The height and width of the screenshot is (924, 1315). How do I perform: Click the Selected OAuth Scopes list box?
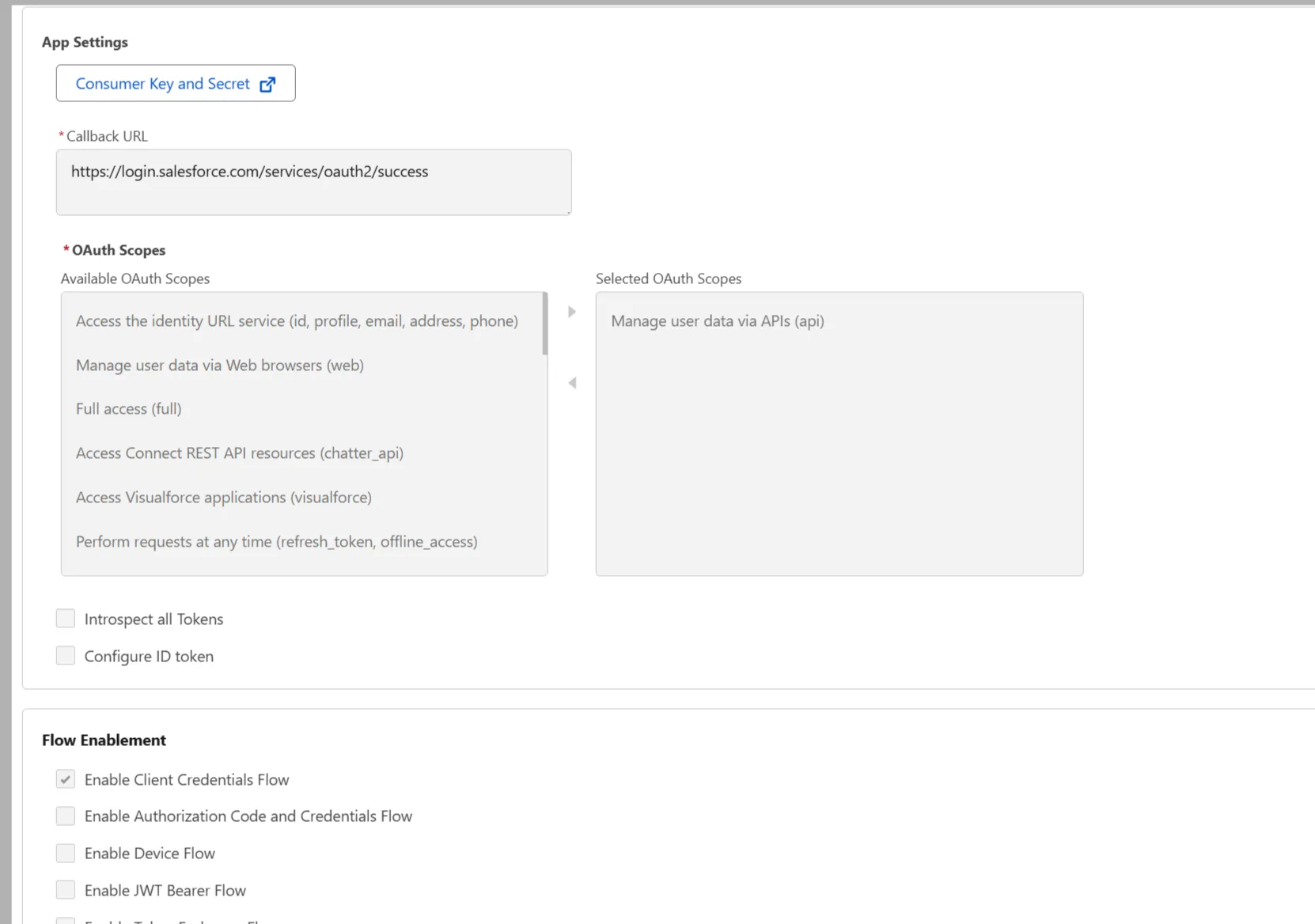(x=839, y=434)
